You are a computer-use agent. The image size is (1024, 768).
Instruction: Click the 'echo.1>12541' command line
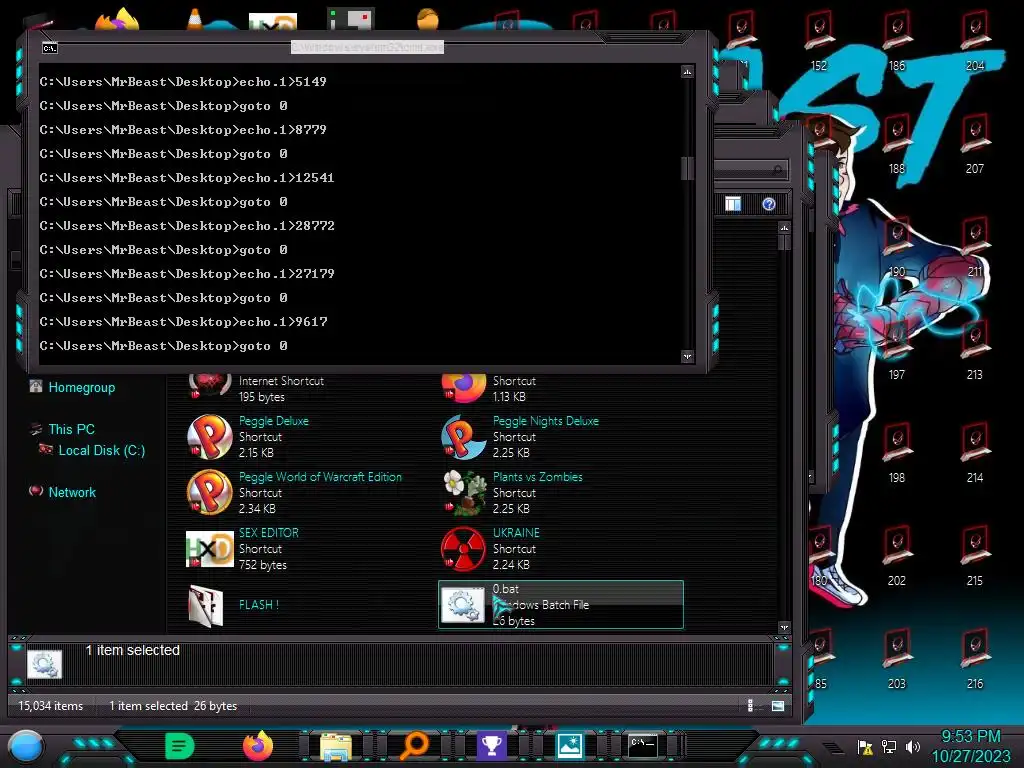pyautogui.click(x=187, y=178)
